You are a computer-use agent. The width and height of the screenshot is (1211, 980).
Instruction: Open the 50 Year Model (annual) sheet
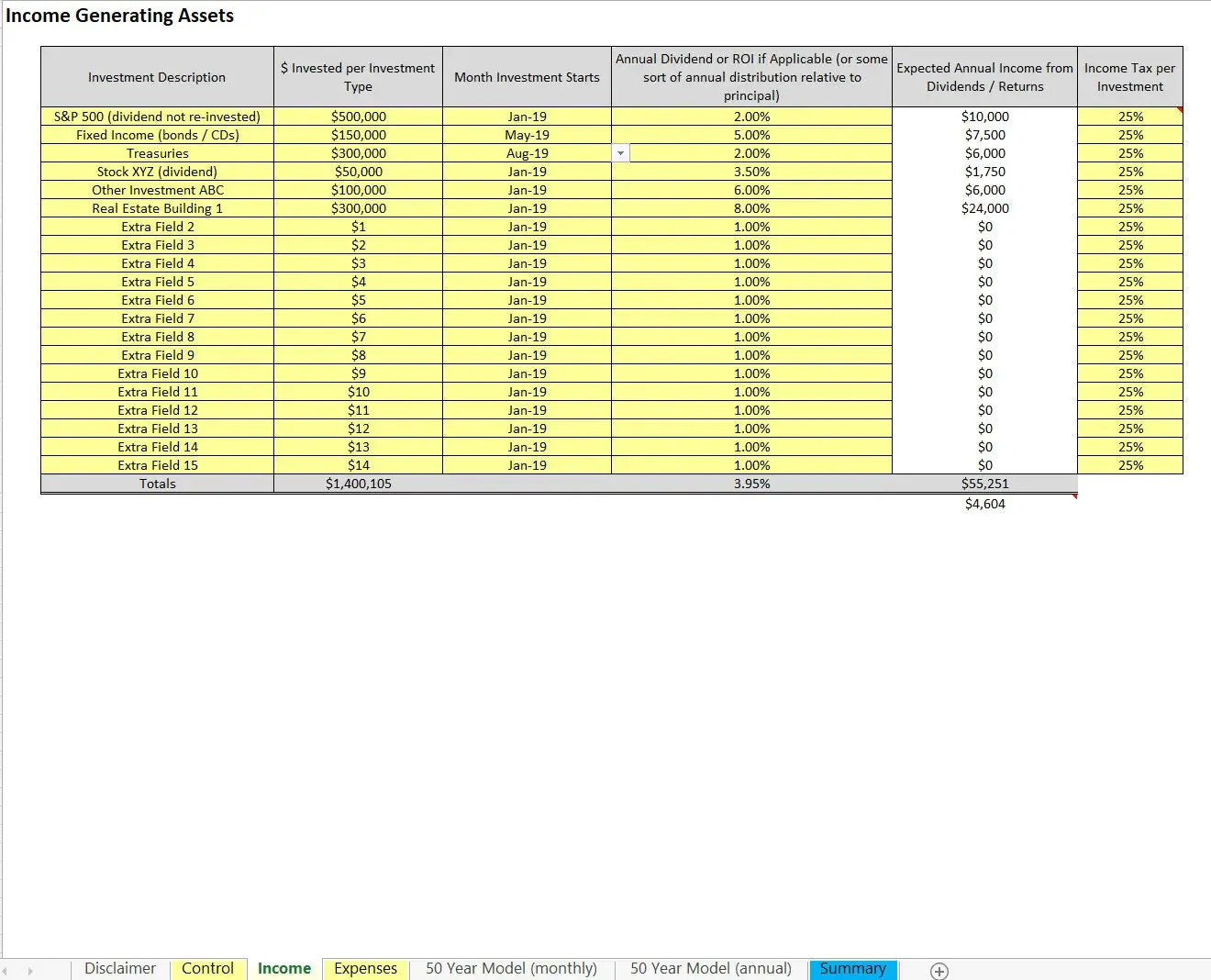point(709,968)
